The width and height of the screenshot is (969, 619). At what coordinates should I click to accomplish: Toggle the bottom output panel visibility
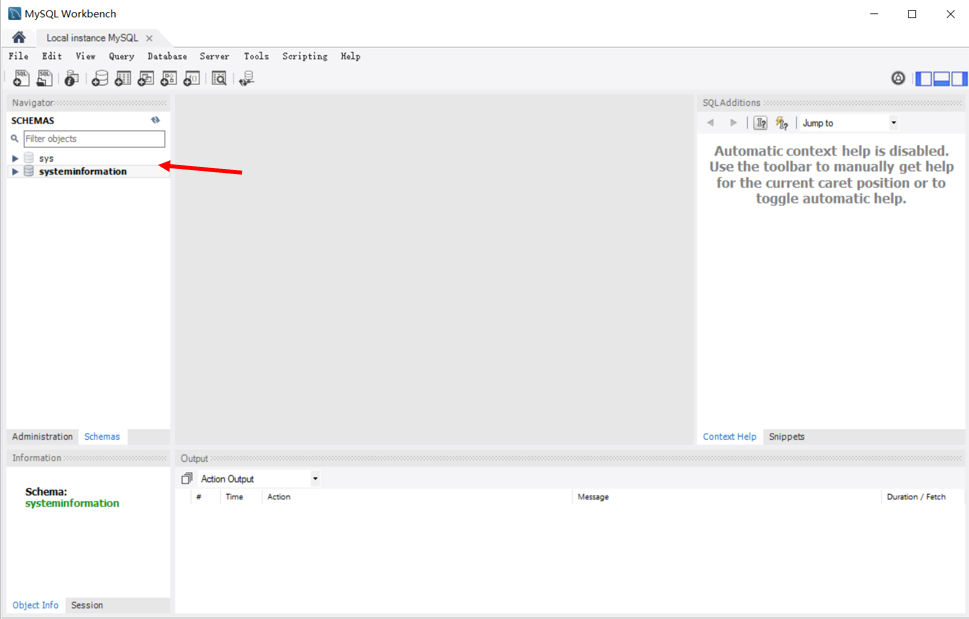pyautogui.click(x=941, y=78)
